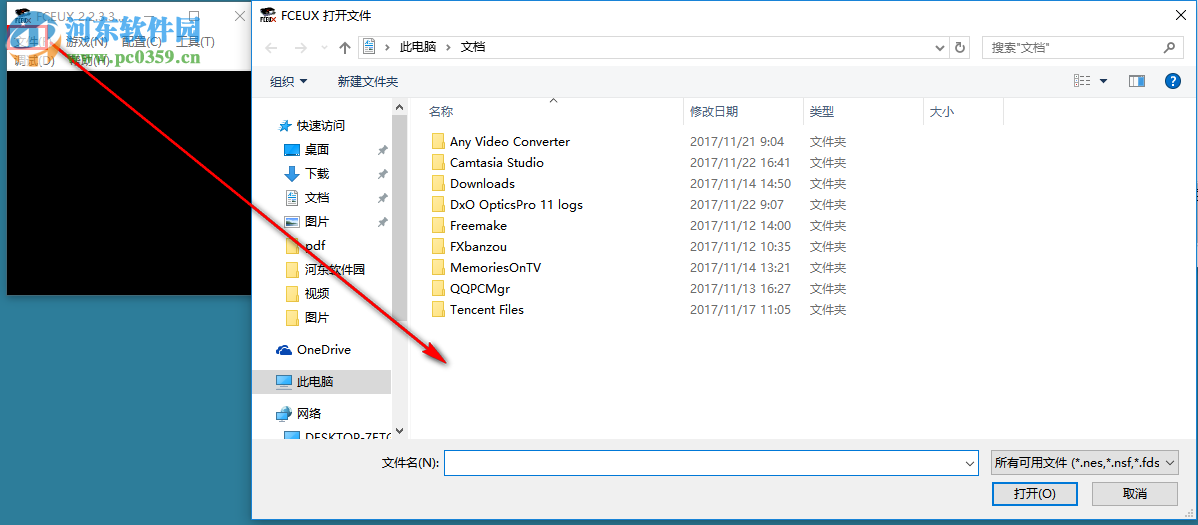This screenshot has height=525, width=1198.
Task: Click the search magnifier icon
Action: click(x=1168, y=47)
